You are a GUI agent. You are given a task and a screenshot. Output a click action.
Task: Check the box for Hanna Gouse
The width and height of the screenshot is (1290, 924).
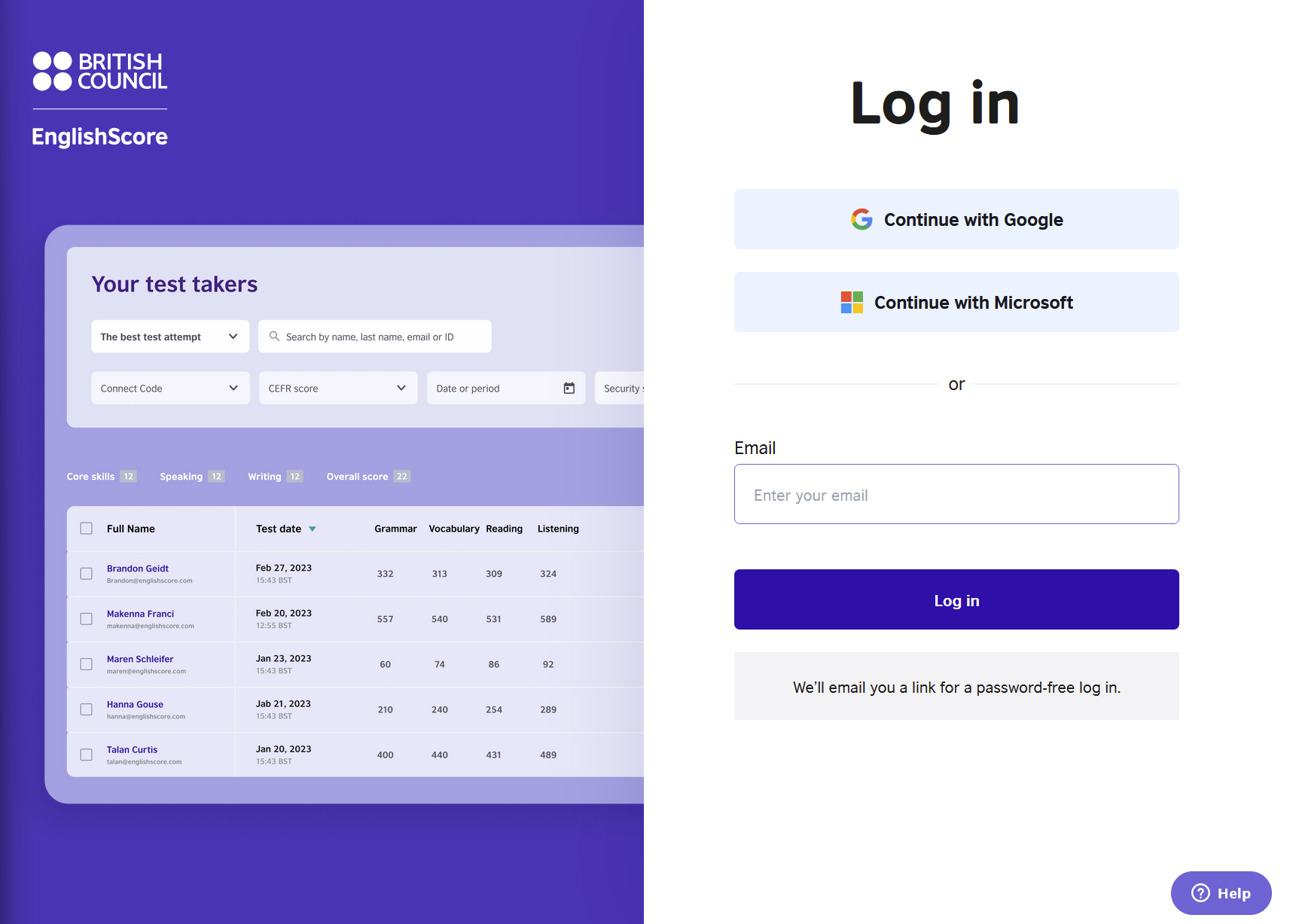[x=87, y=709]
